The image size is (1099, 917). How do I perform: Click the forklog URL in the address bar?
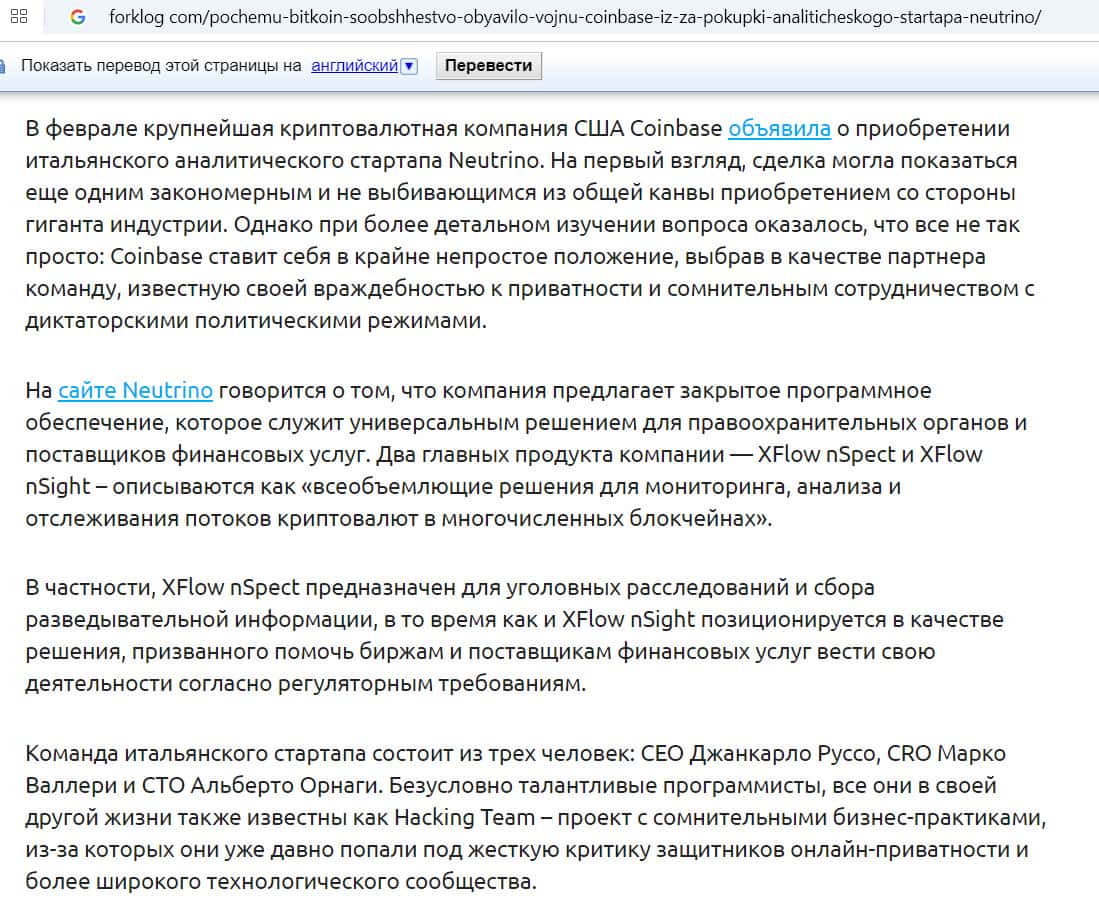coord(575,17)
